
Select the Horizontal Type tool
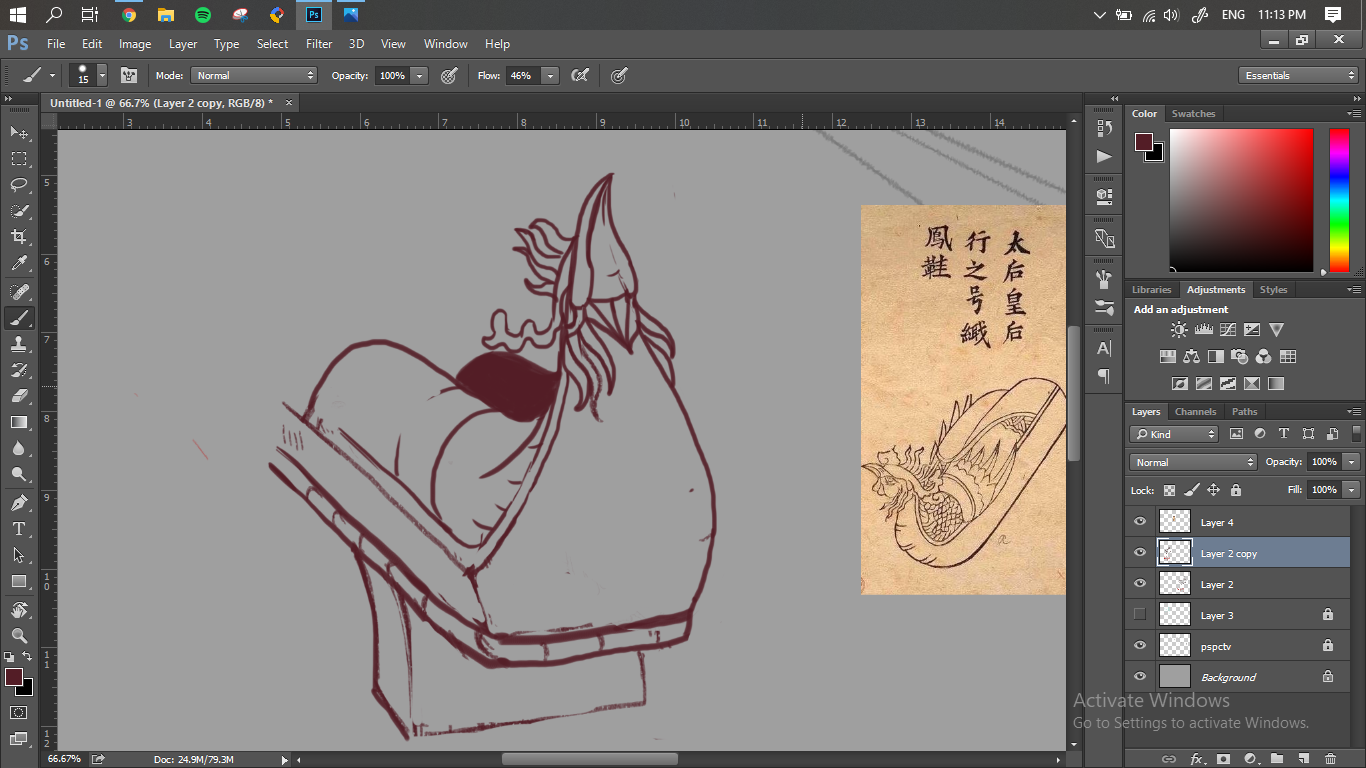19,529
